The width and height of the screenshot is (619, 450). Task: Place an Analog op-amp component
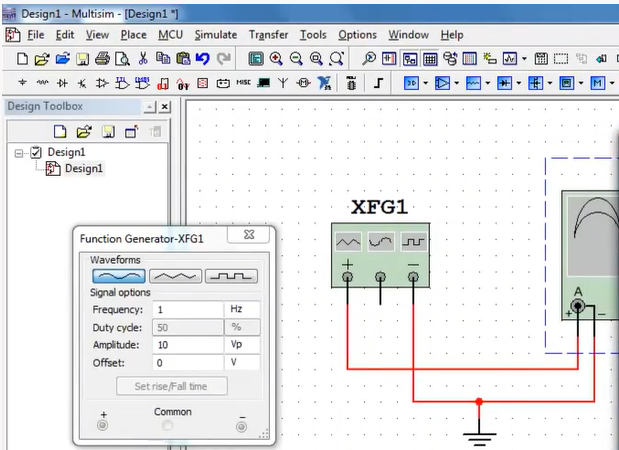102,83
